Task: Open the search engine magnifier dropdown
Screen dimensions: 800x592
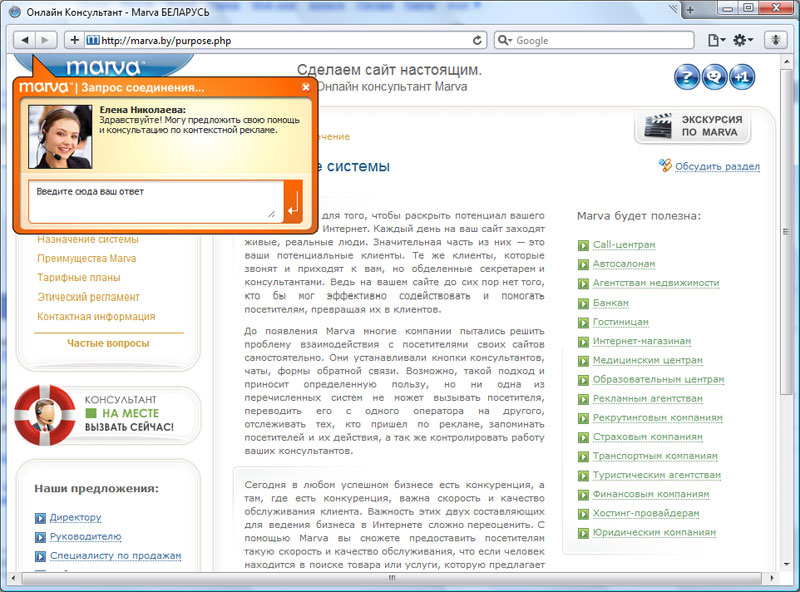Action: coord(505,40)
